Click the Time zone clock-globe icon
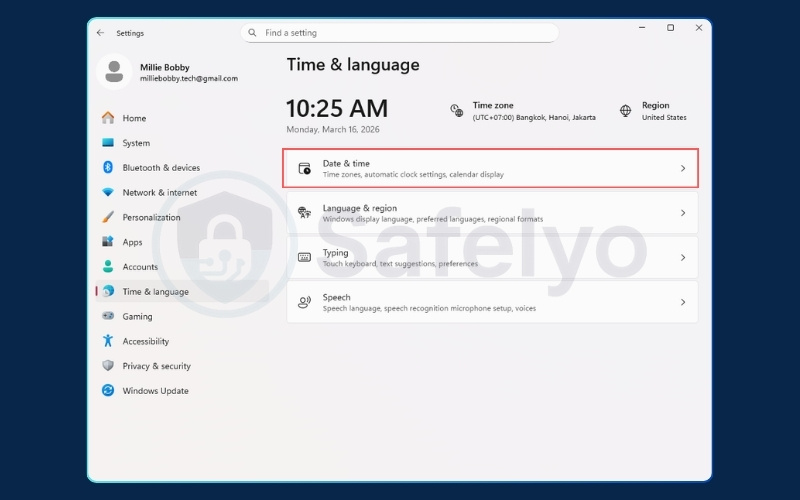800x500 pixels. pos(456,110)
